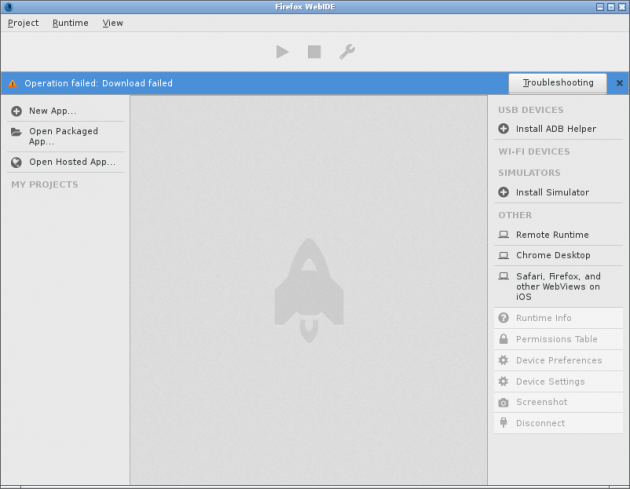630x489 pixels.
Task: Click the camera icon for Screenshot
Action: tap(503, 402)
